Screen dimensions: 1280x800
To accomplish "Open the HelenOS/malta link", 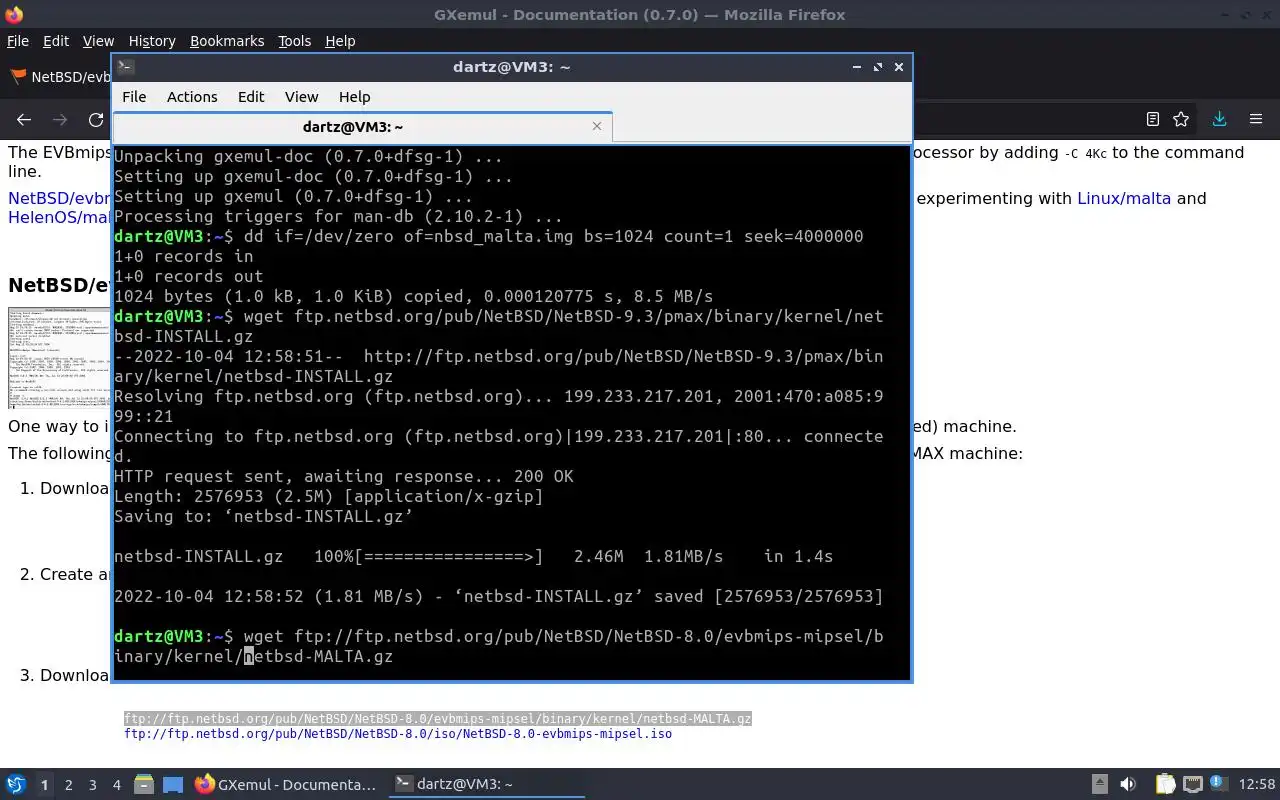I will [x=59, y=217].
